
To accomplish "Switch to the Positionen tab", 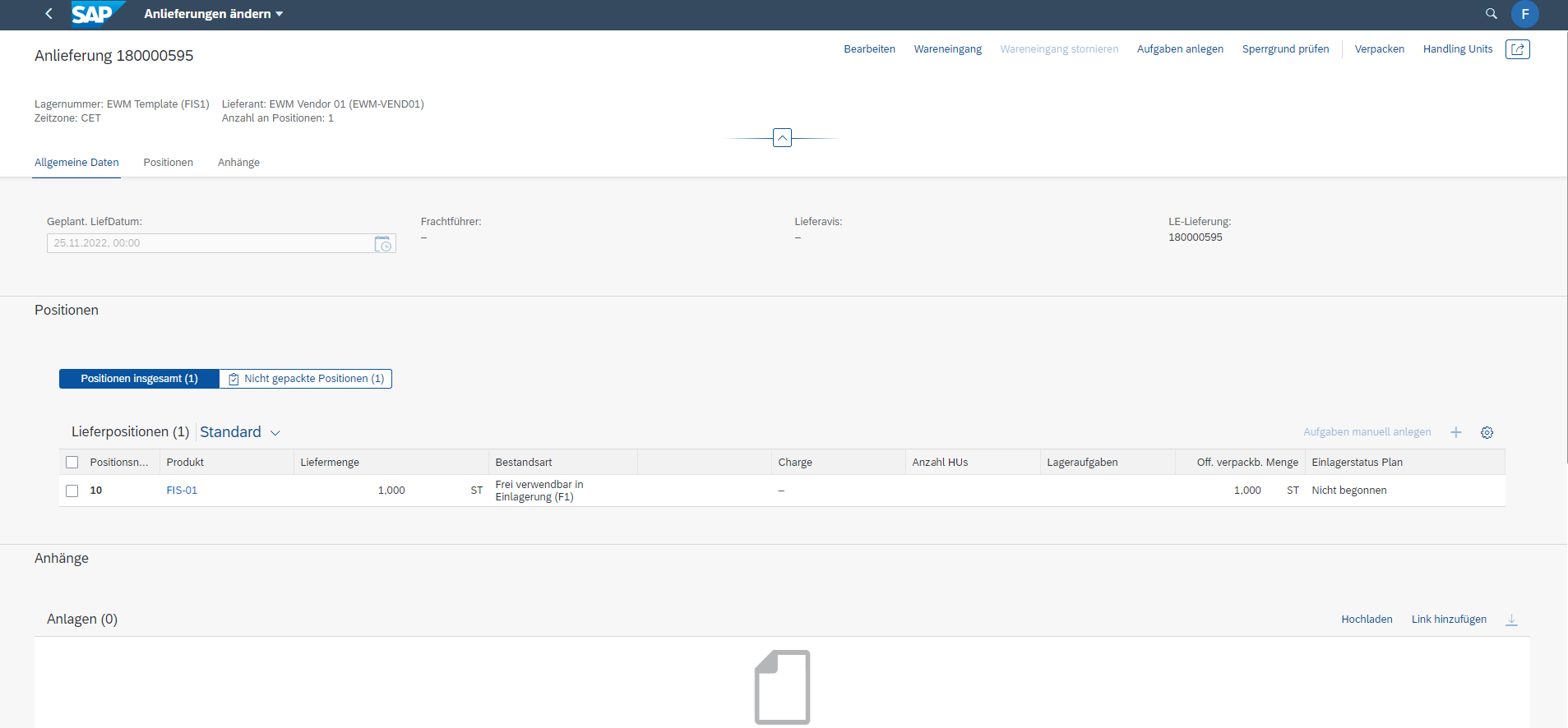I will click(169, 163).
